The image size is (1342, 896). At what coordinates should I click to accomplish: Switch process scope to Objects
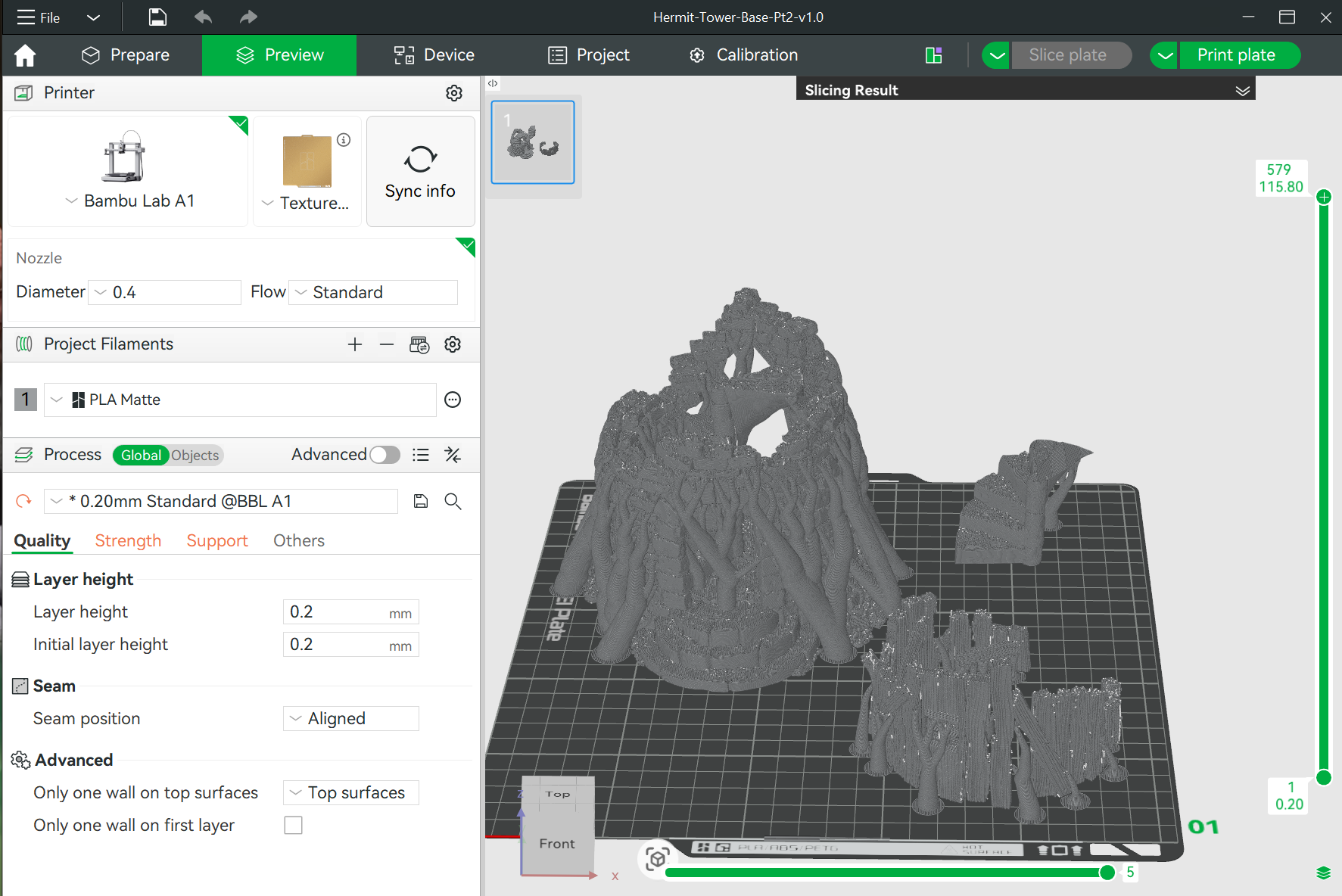[x=195, y=455]
